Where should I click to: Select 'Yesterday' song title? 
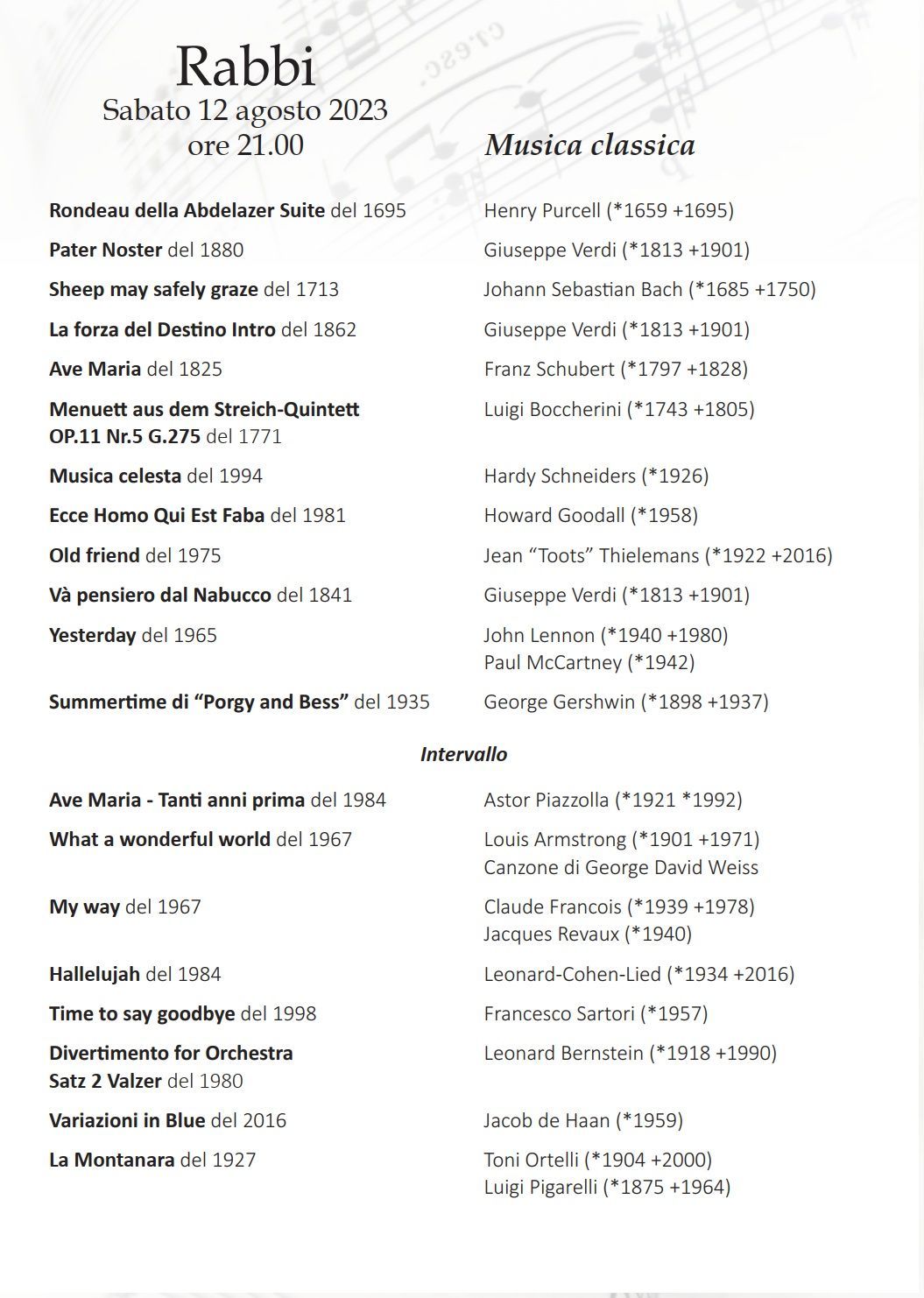[92, 635]
